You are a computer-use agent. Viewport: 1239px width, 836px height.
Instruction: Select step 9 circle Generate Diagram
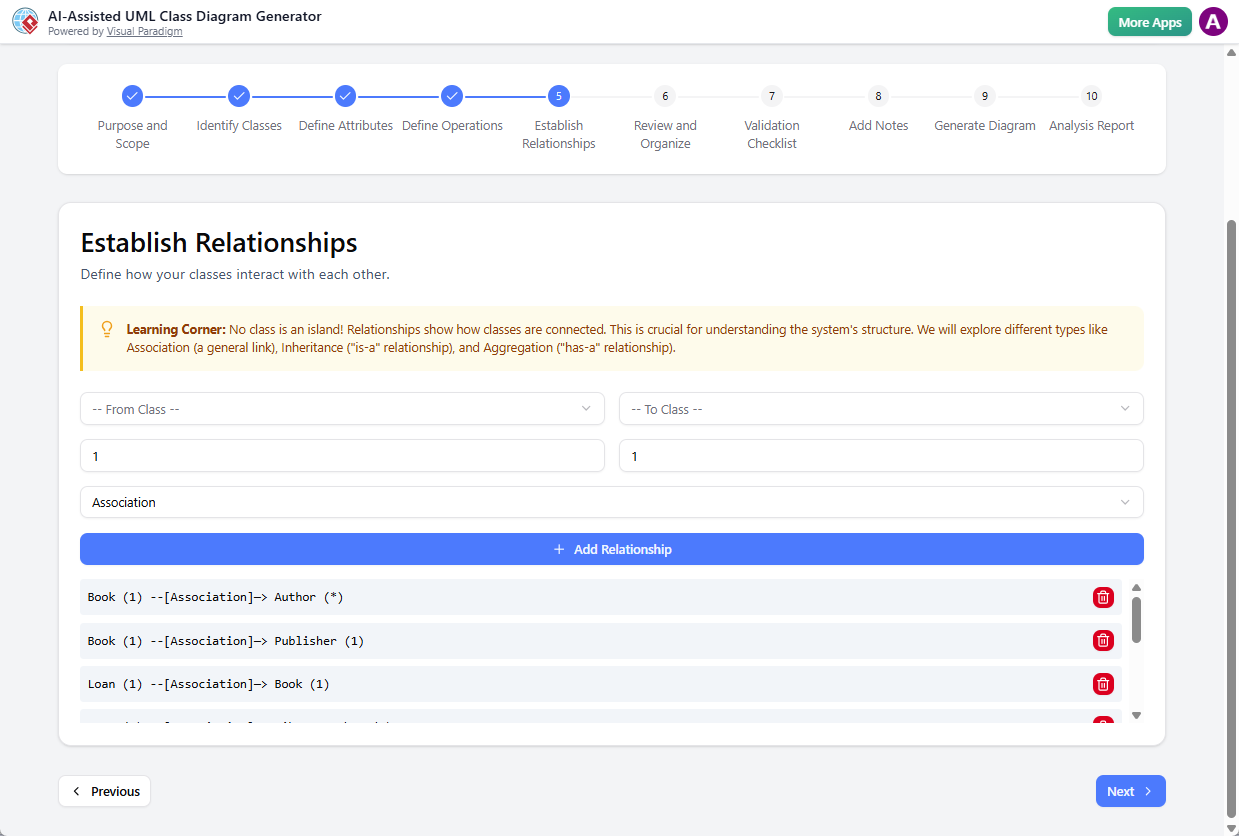click(985, 96)
